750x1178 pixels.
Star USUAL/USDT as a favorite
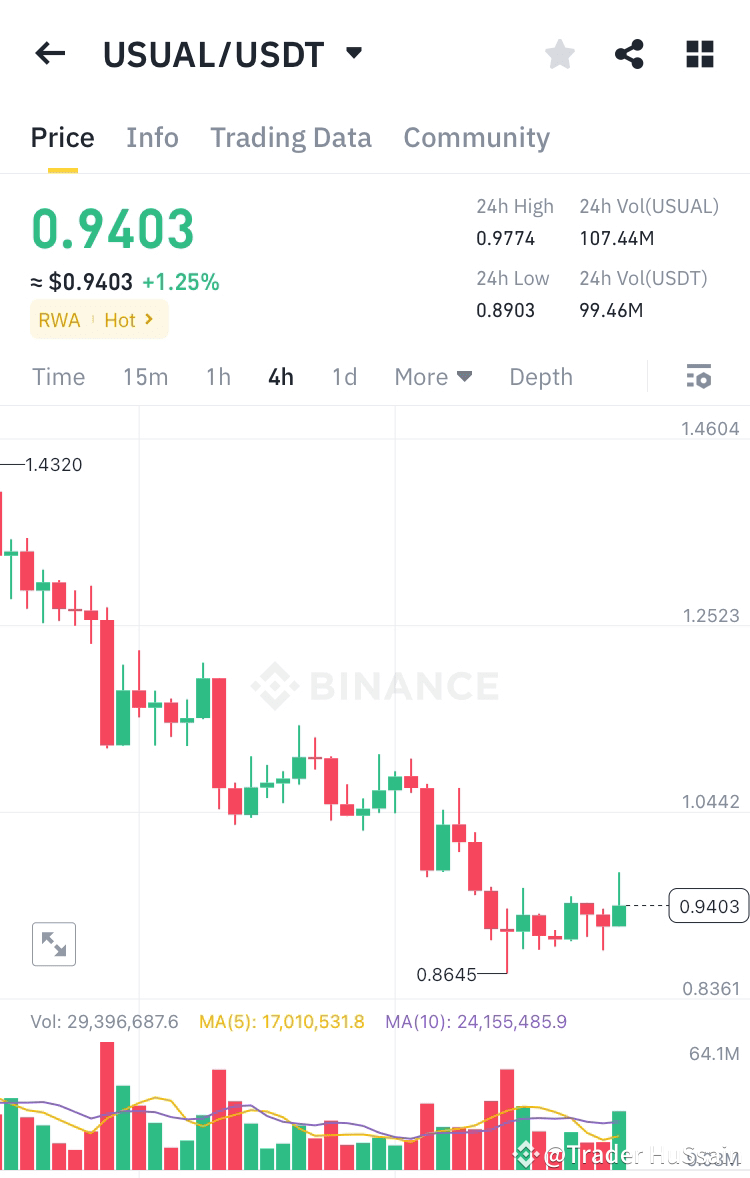tap(559, 54)
